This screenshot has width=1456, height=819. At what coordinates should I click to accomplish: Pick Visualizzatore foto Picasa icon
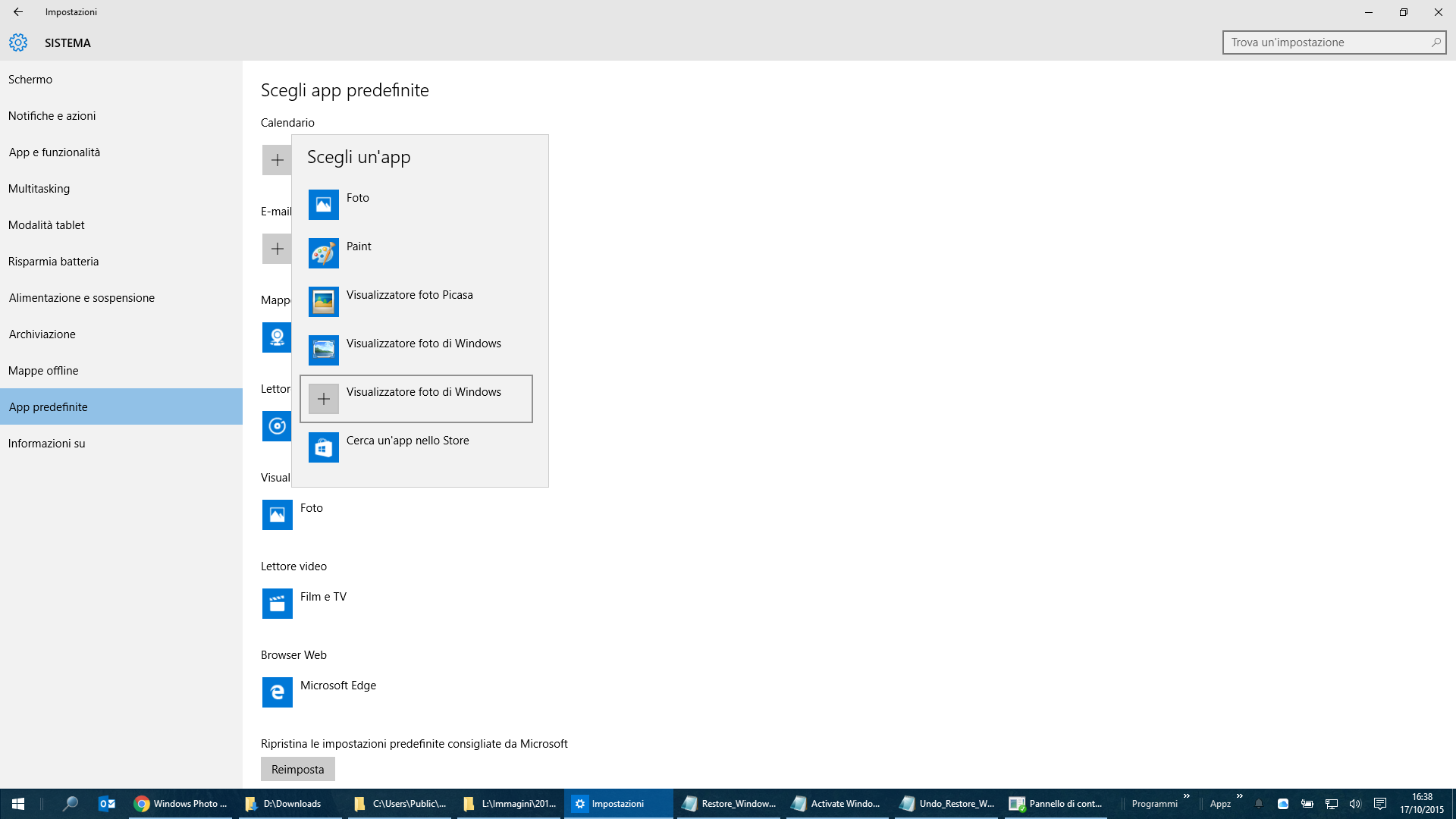(x=323, y=302)
